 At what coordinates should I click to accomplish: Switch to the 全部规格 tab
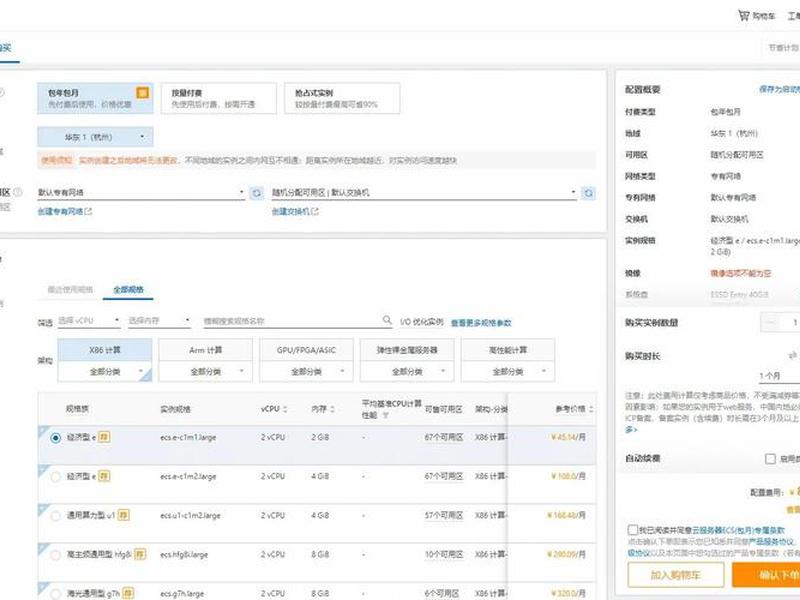[128, 289]
